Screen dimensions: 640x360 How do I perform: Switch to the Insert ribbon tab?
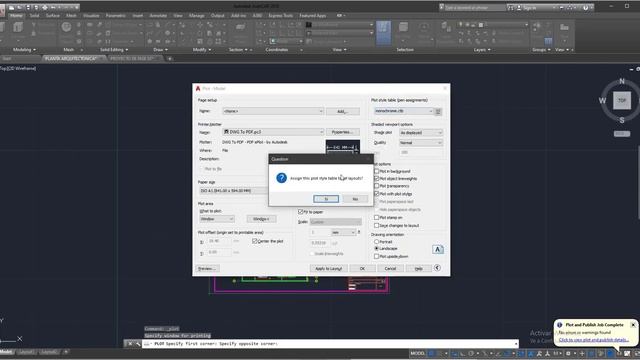(x=138, y=16)
